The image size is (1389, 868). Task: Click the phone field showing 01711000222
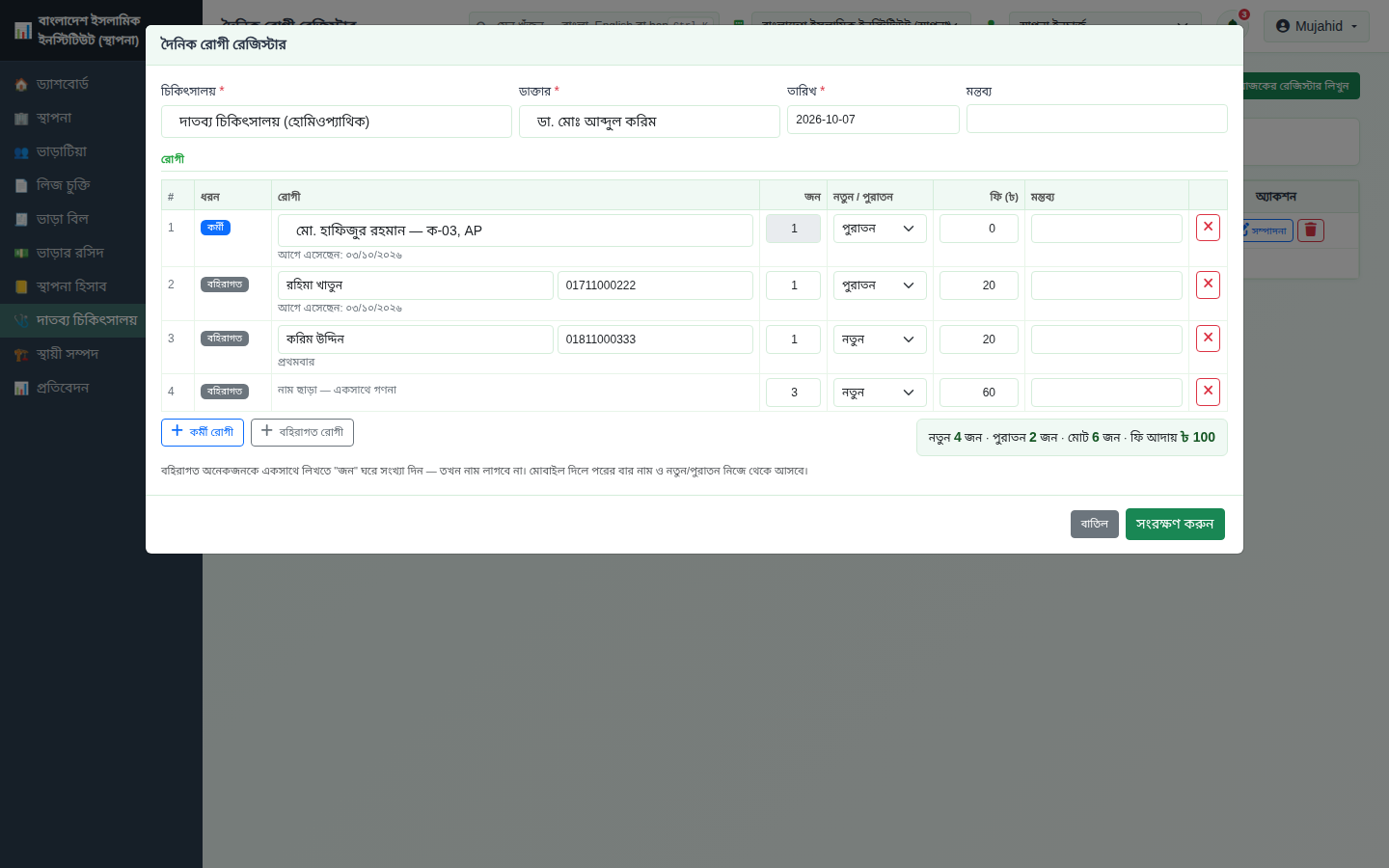[x=655, y=285]
